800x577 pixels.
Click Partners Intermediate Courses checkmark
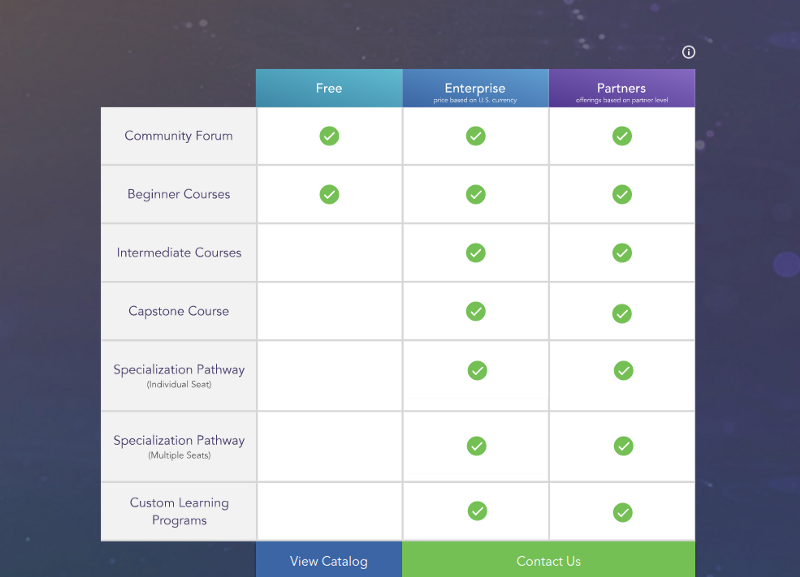click(x=622, y=253)
